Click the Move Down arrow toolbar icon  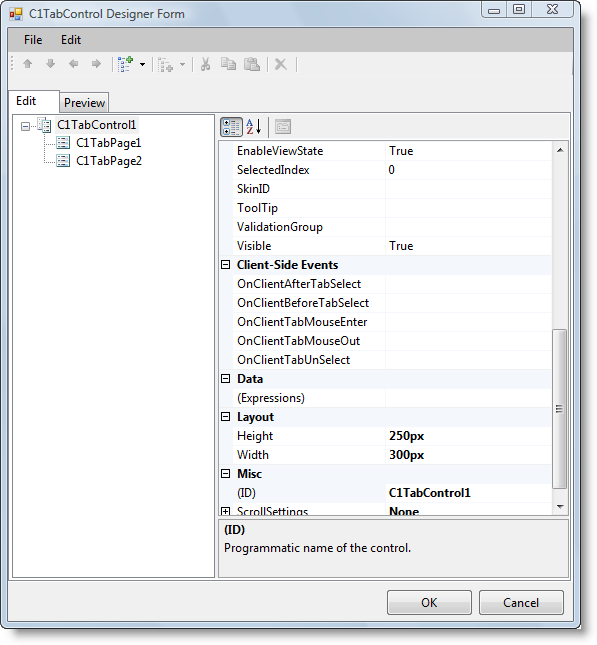51,64
